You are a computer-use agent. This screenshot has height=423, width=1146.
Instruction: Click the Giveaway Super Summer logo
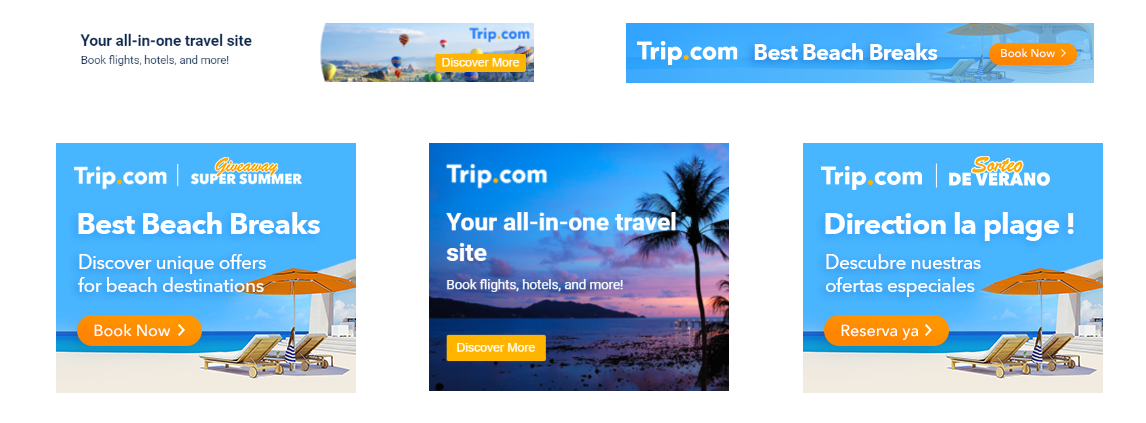coord(246,172)
